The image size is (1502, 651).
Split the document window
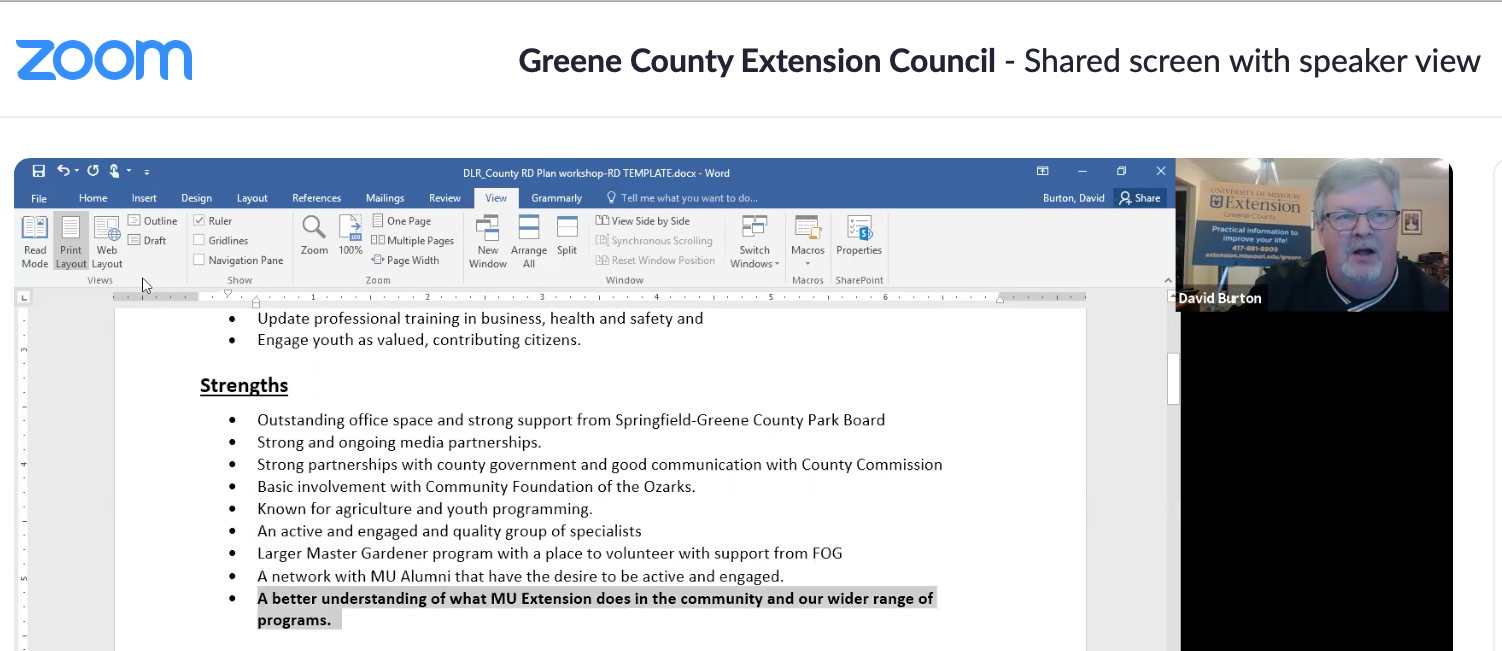pos(567,237)
